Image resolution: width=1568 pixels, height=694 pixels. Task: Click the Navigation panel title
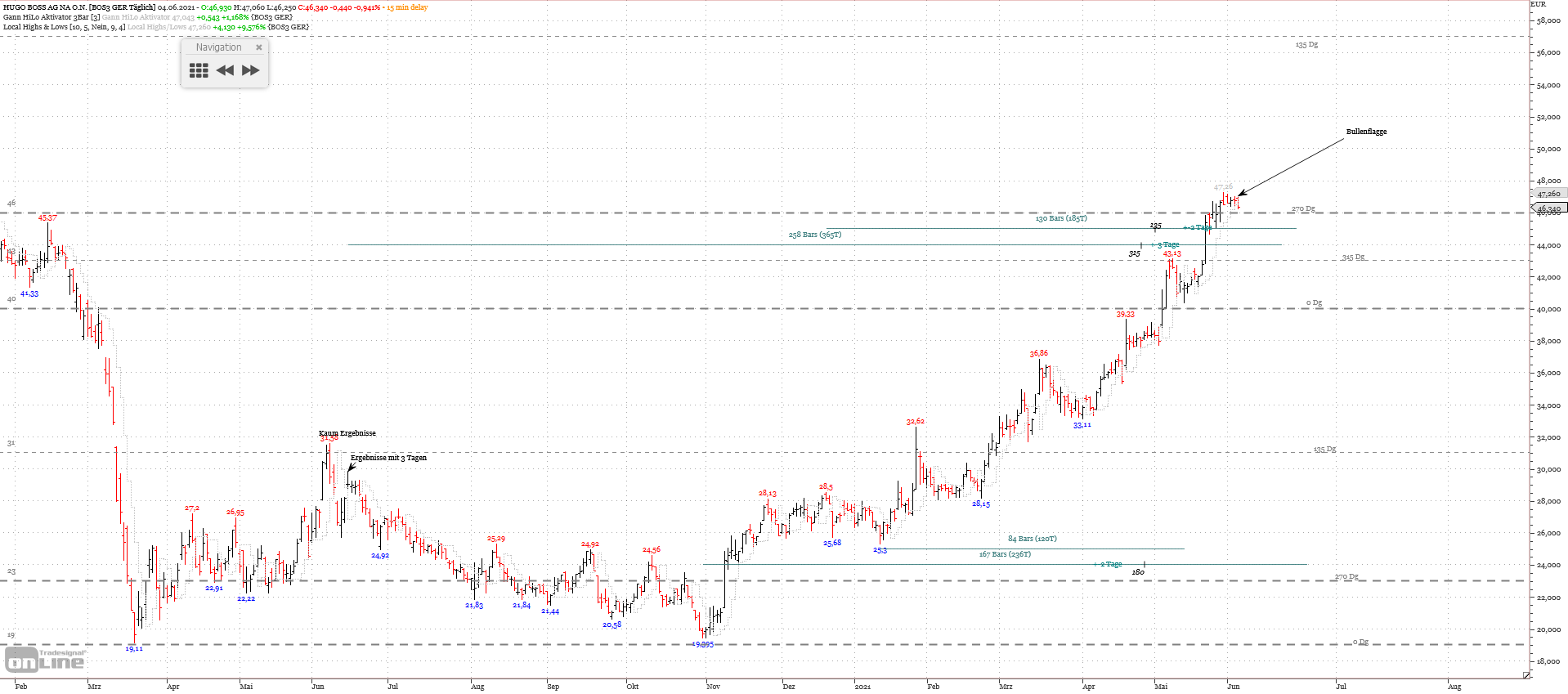218,47
